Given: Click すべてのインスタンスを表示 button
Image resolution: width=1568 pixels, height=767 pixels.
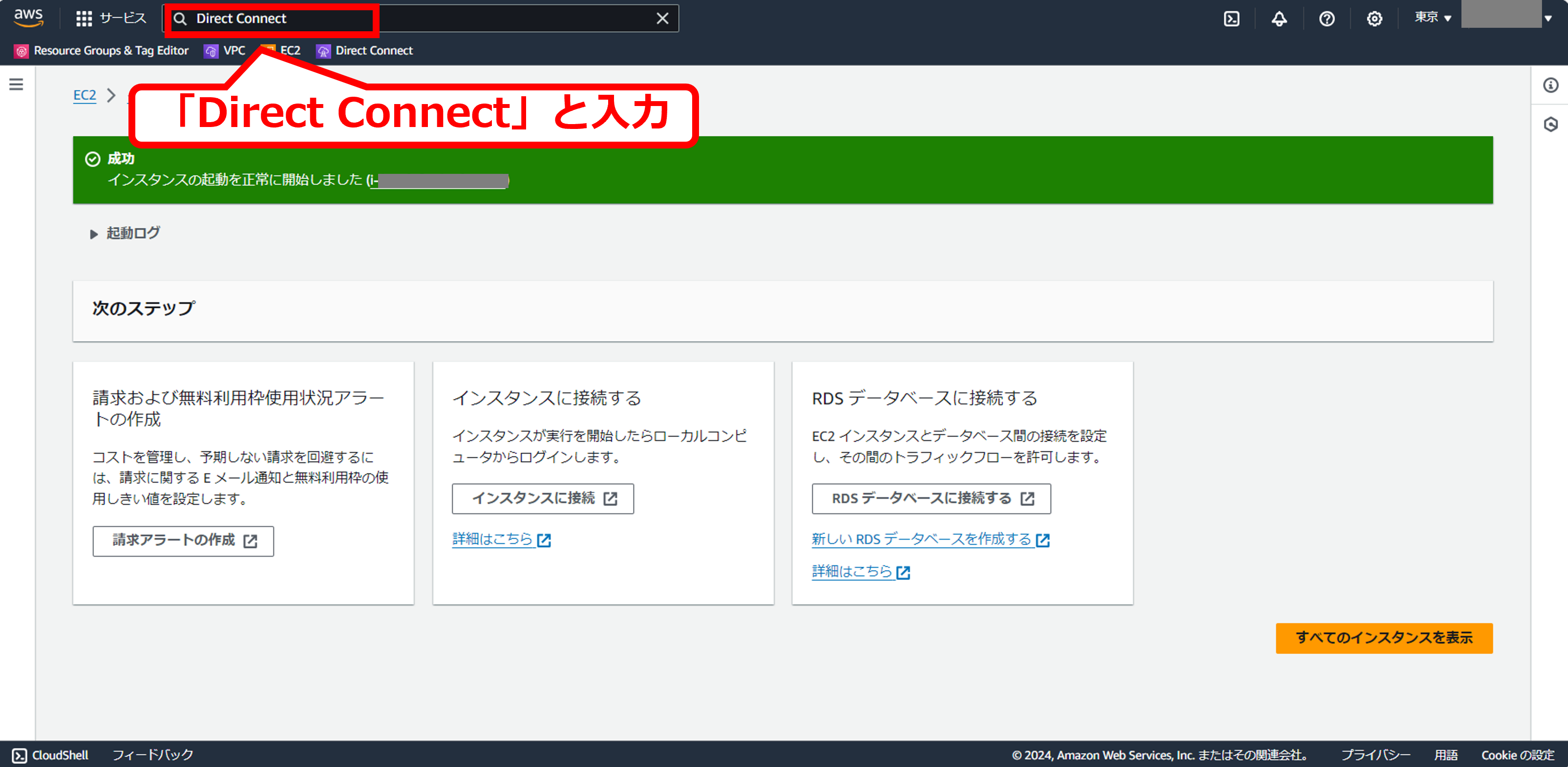Looking at the screenshot, I should tap(1383, 638).
